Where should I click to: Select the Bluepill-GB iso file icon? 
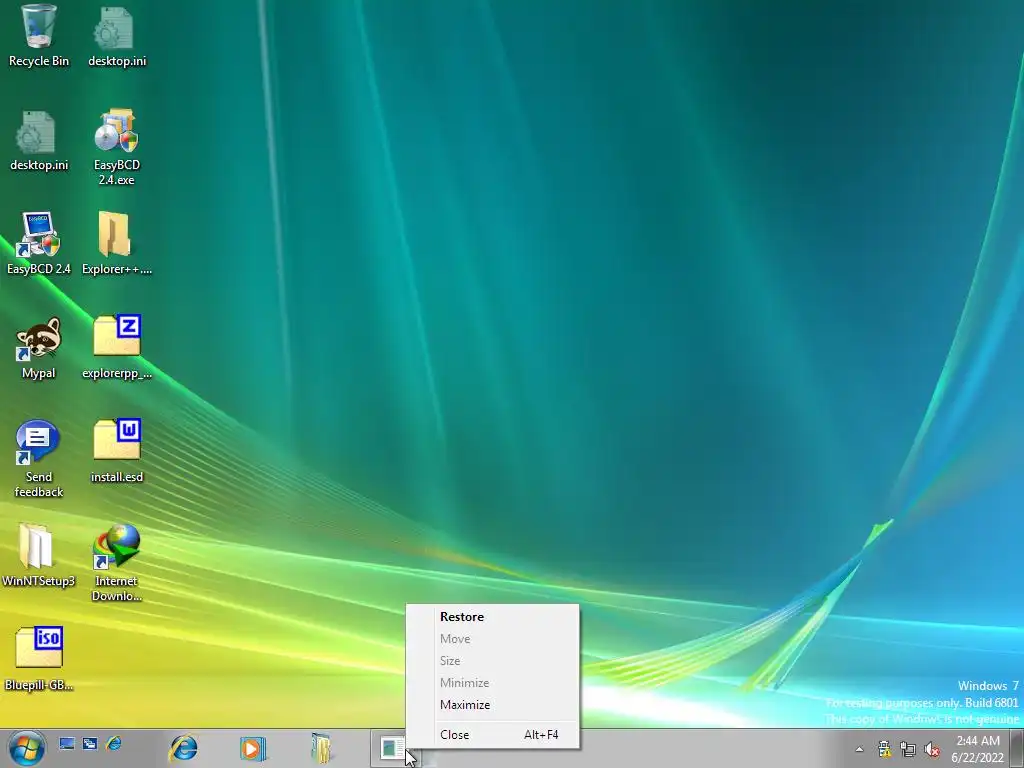39,660
